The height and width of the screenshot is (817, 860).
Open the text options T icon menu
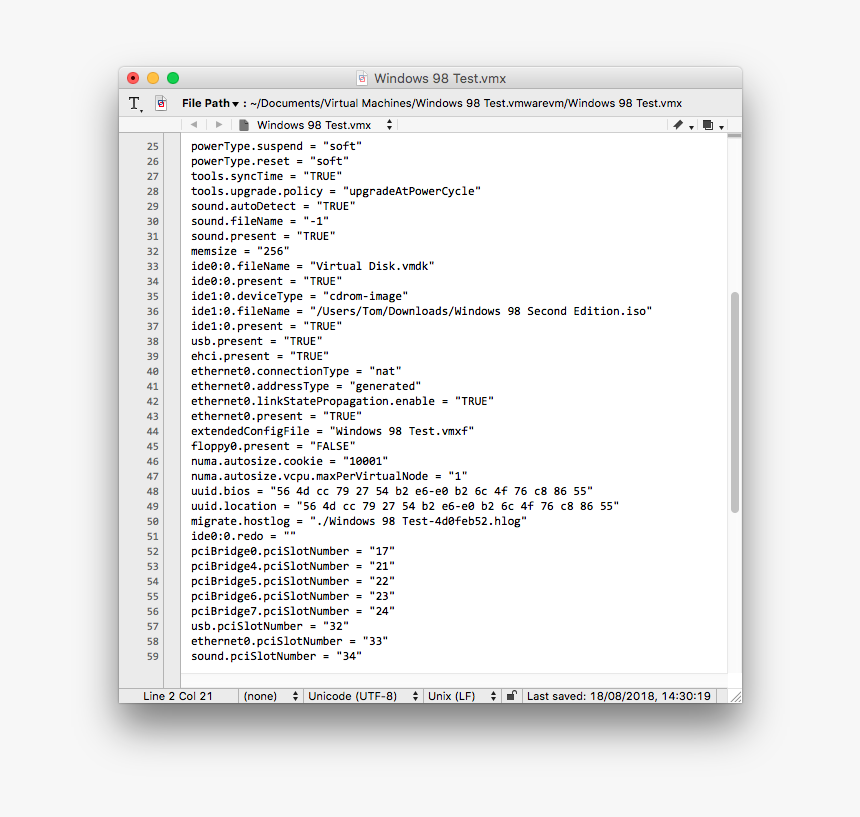135,103
